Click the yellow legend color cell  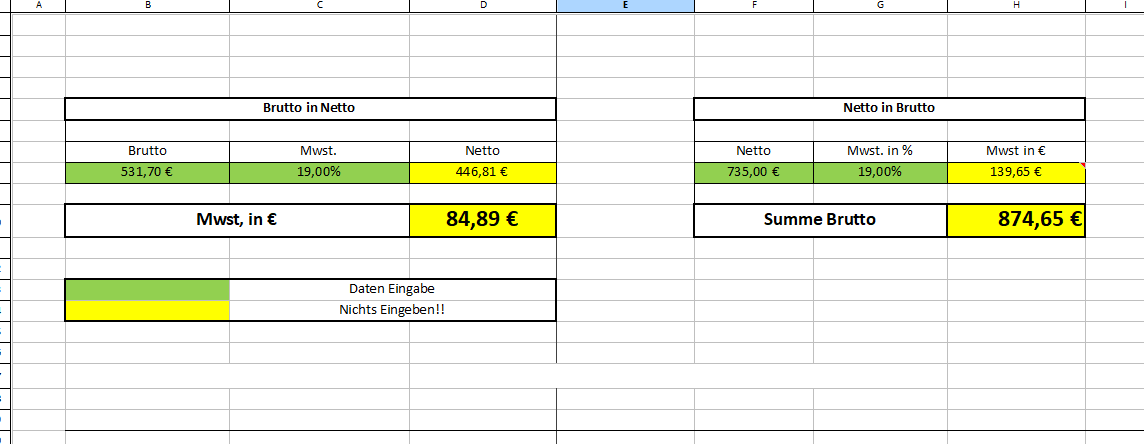147,311
